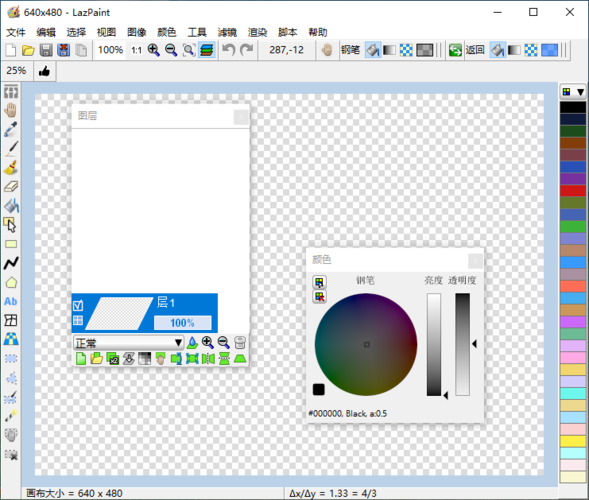Screen dimensions: 589x500
Task: Toggle the layers window toolbar button
Action: pos(207,50)
